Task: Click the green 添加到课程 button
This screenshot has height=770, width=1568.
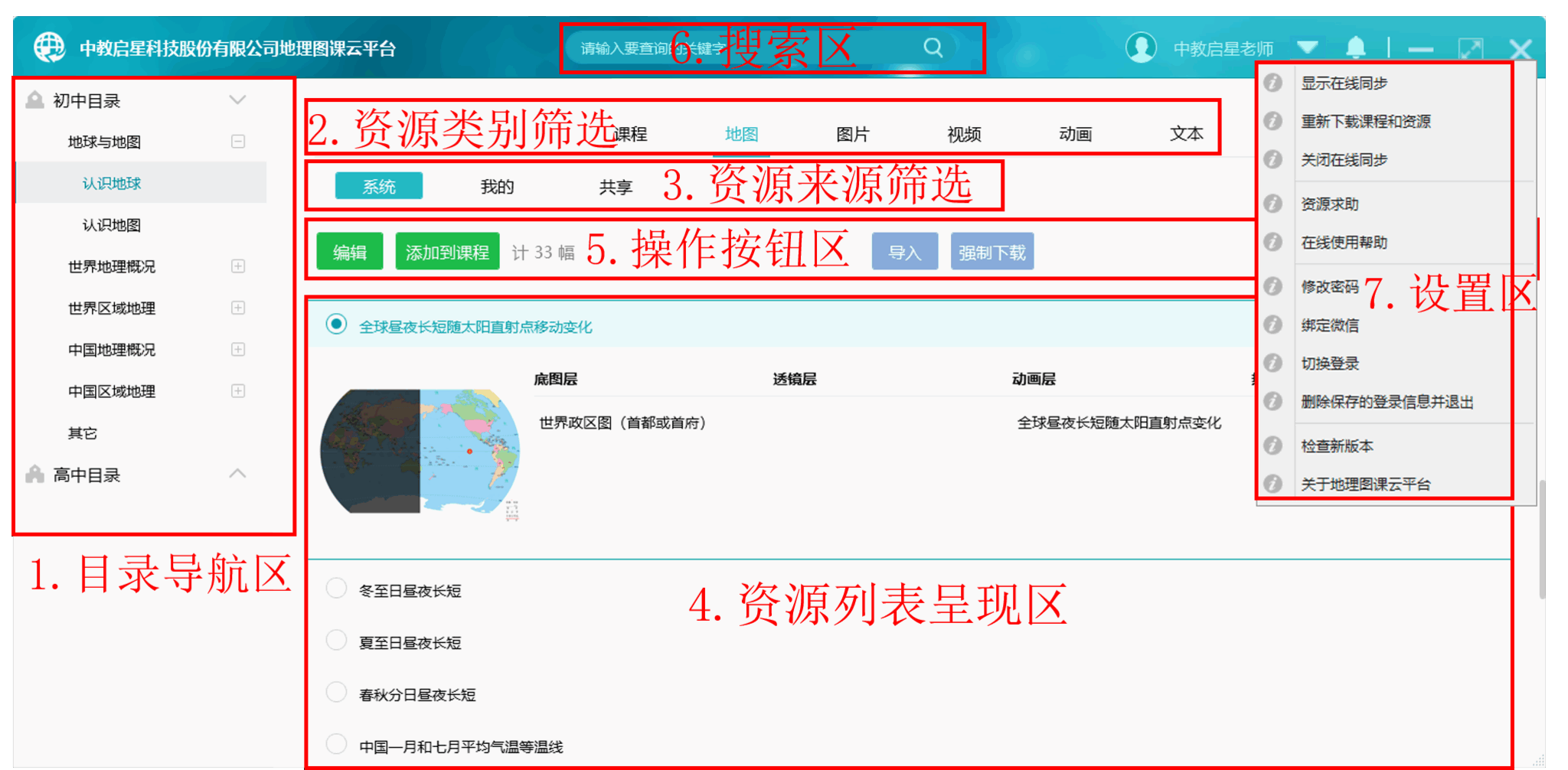Action: coord(447,252)
